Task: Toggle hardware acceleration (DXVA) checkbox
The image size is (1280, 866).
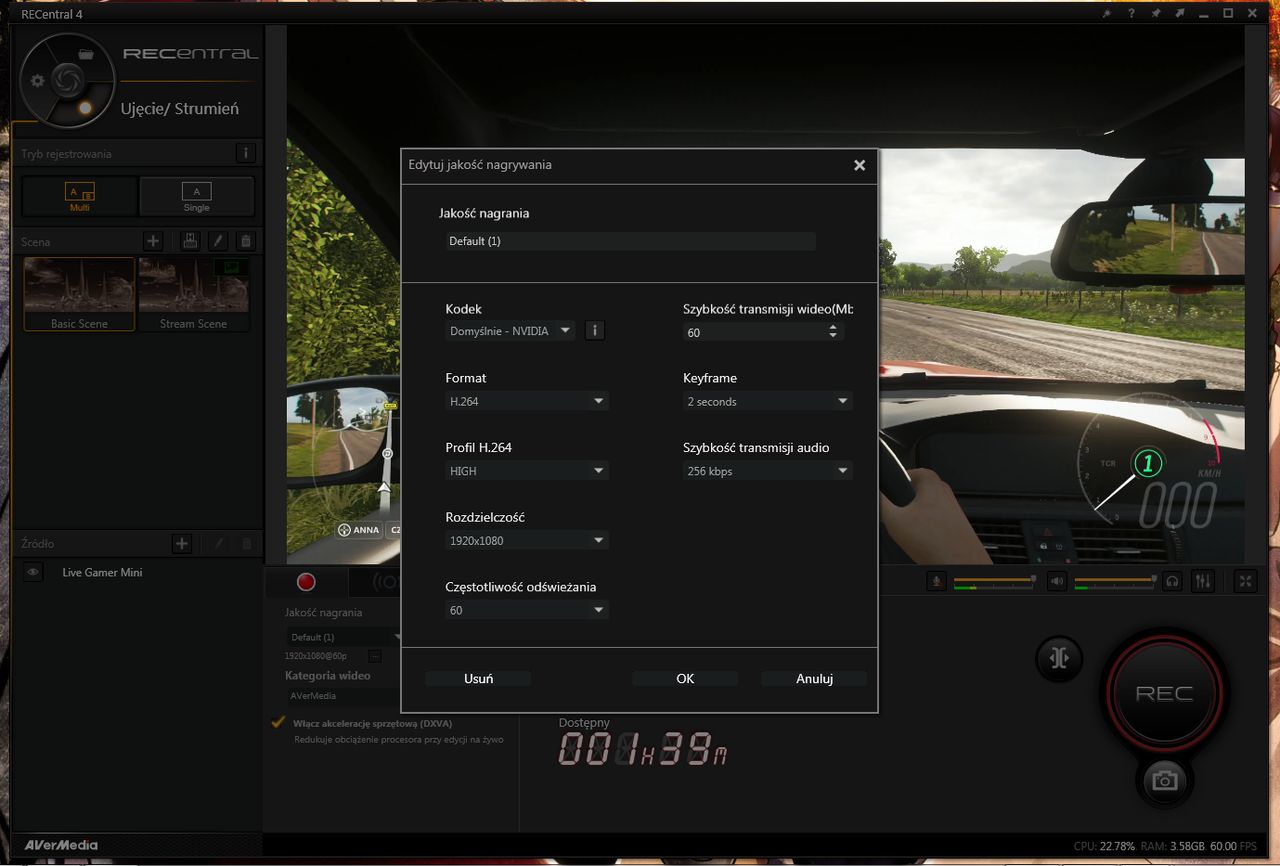Action: tap(279, 722)
